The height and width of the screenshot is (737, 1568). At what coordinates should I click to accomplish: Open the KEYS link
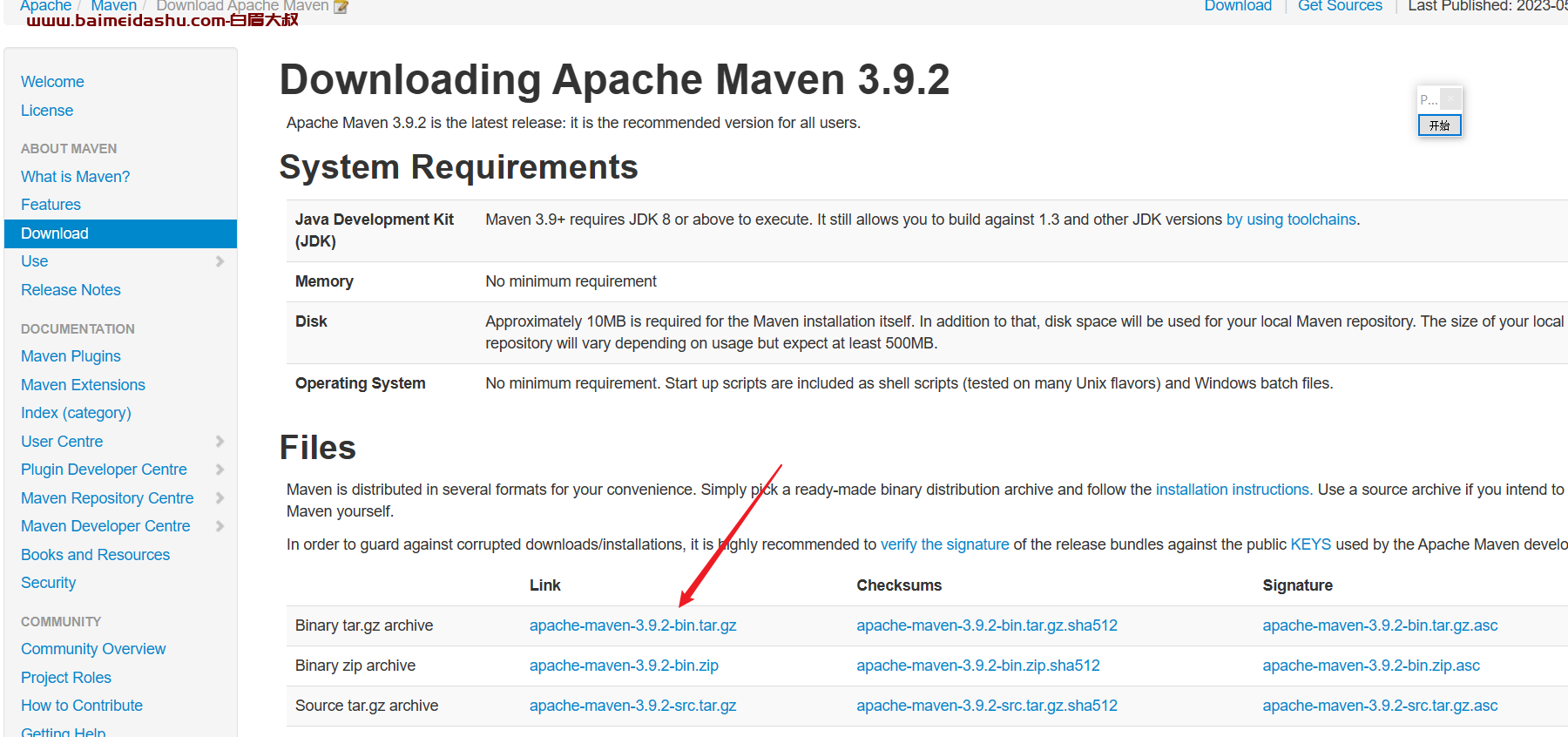1310,544
